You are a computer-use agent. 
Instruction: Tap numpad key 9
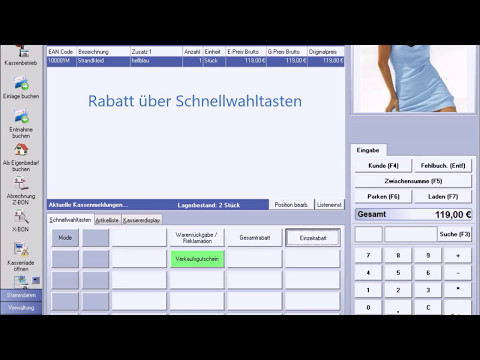tap(428, 255)
